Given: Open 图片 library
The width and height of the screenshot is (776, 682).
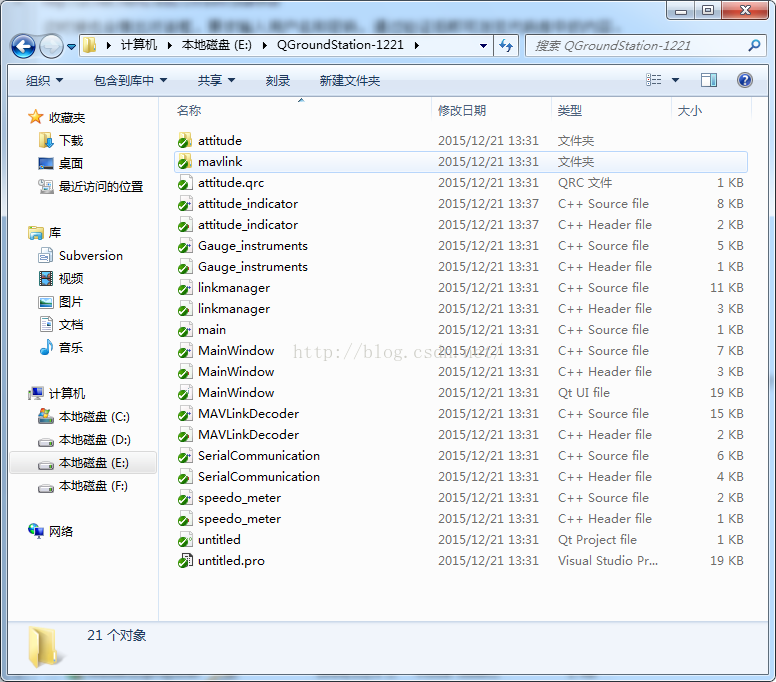Looking at the screenshot, I should pos(71,301).
